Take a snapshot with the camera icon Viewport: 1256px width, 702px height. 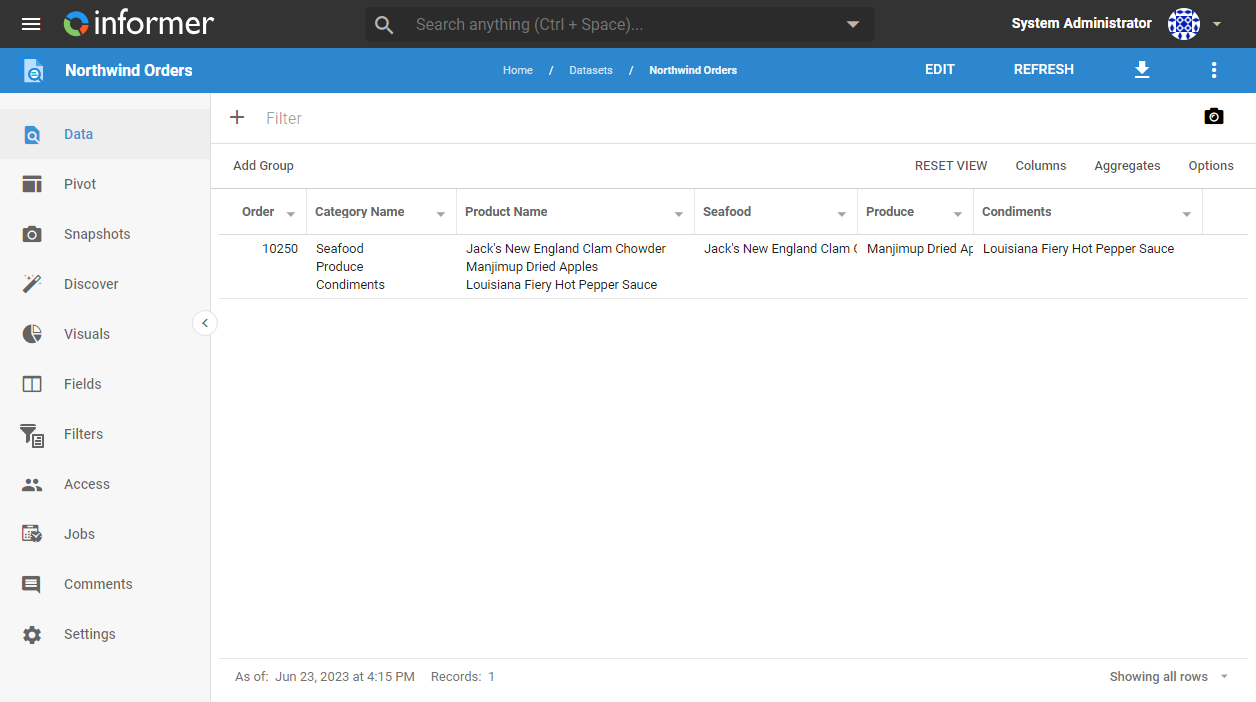tap(1214, 117)
